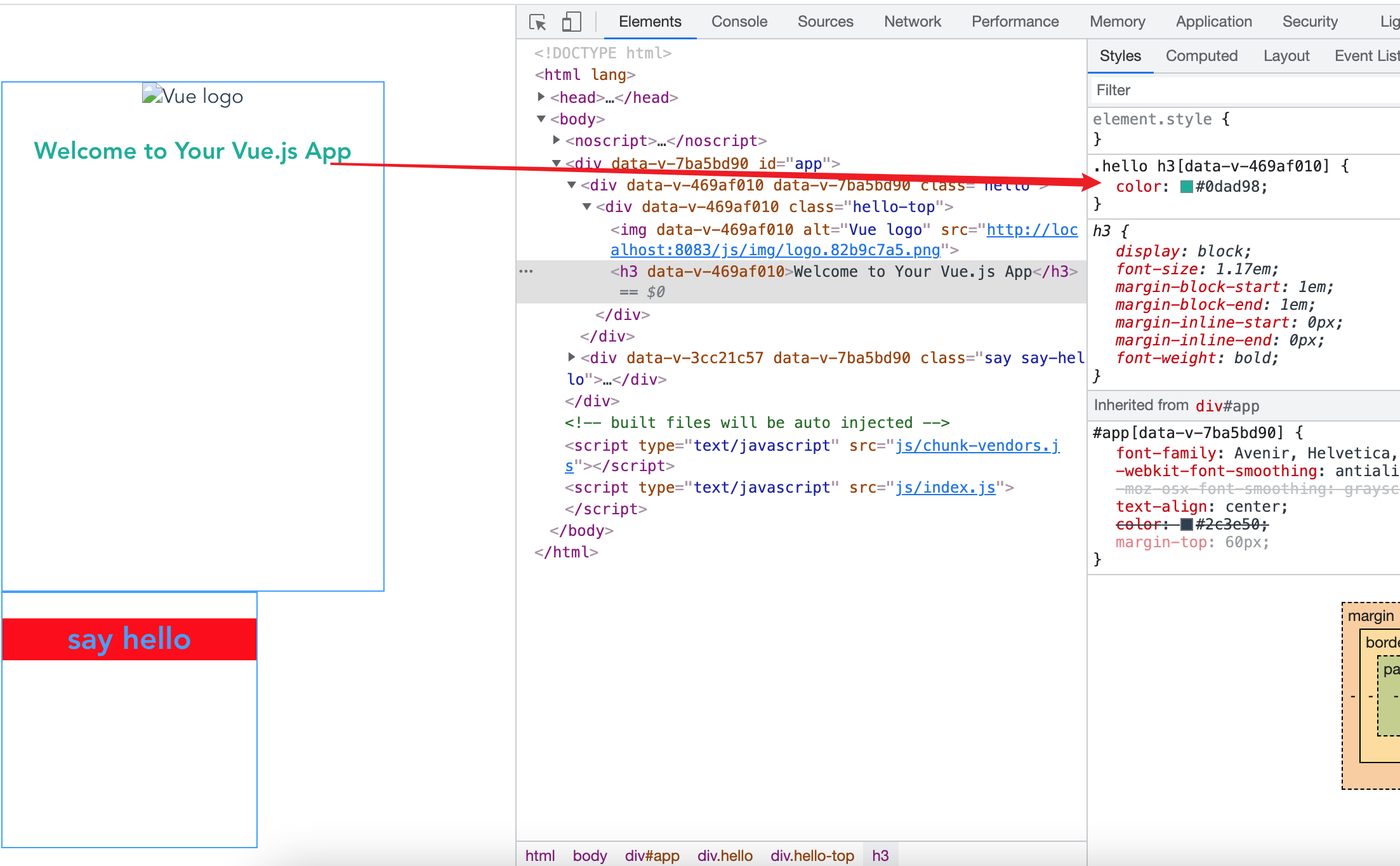Expand the say say-hello div node
The width and height of the screenshot is (1400, 866).
pos(571,357)
